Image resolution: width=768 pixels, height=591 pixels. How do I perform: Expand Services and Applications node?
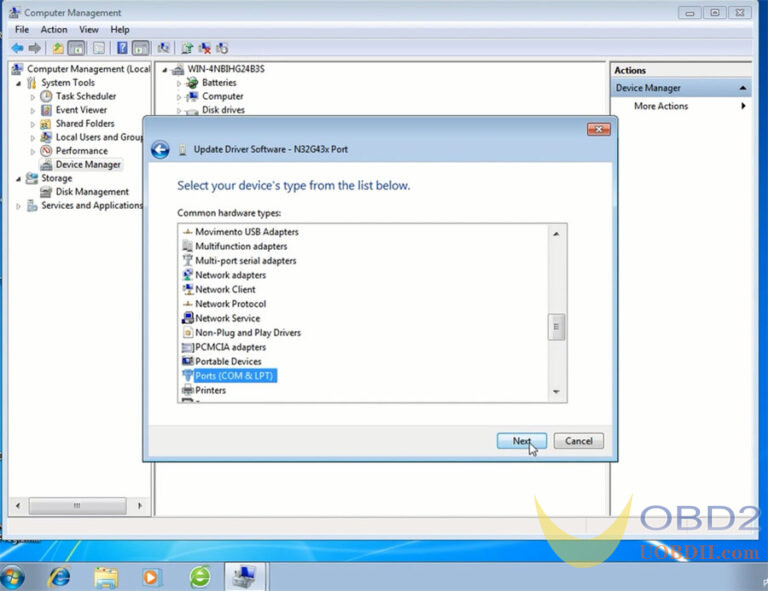tap(19, 207)
